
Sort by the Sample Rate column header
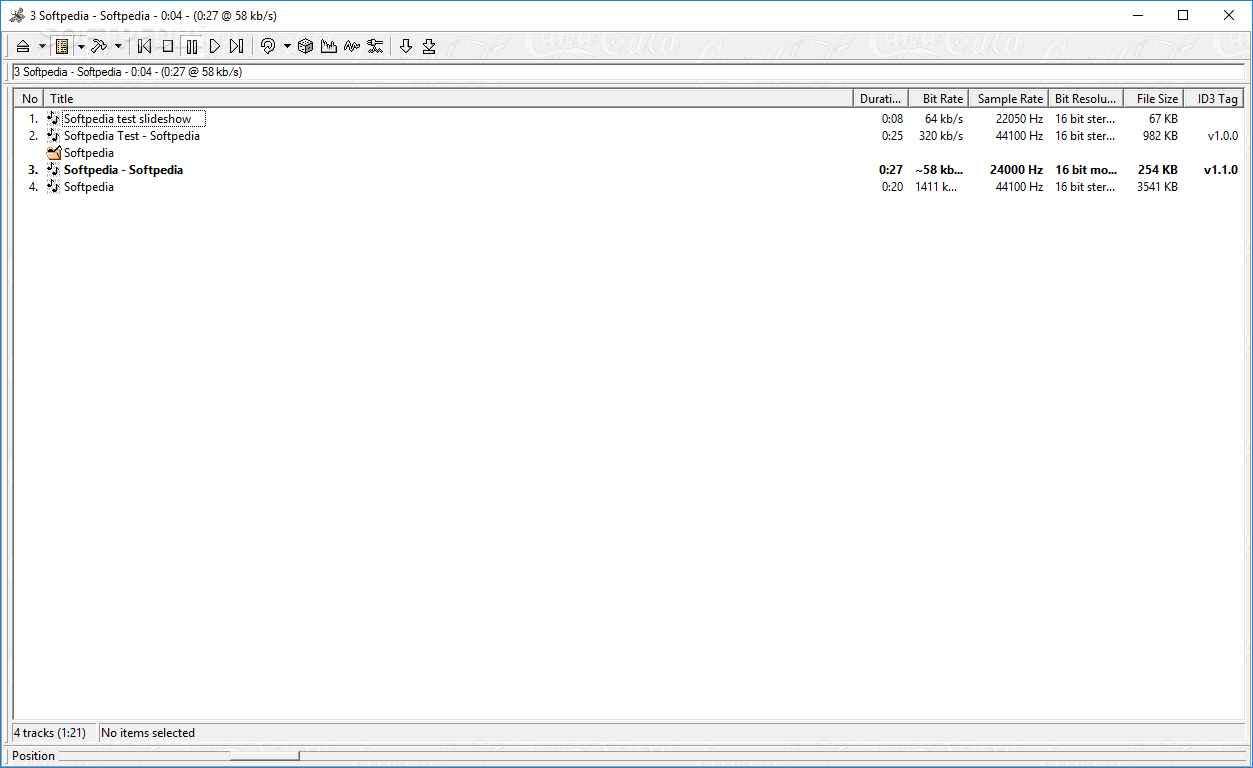point(1009,98)
